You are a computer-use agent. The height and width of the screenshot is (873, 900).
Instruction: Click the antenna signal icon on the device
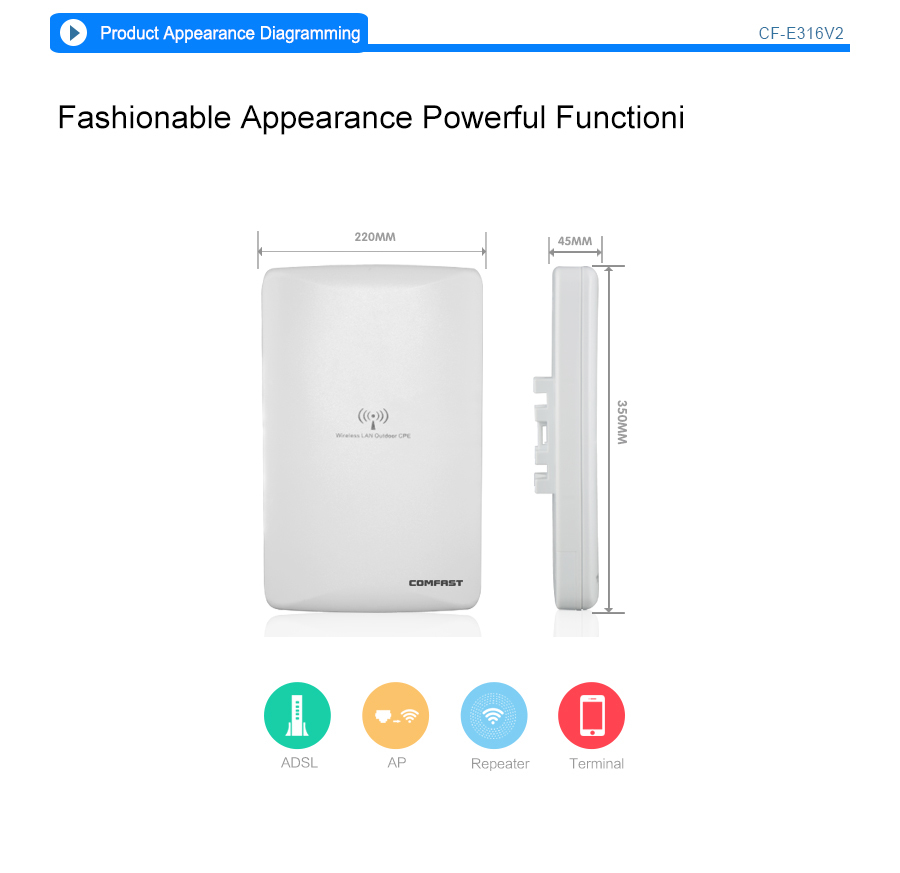[373, 418]
